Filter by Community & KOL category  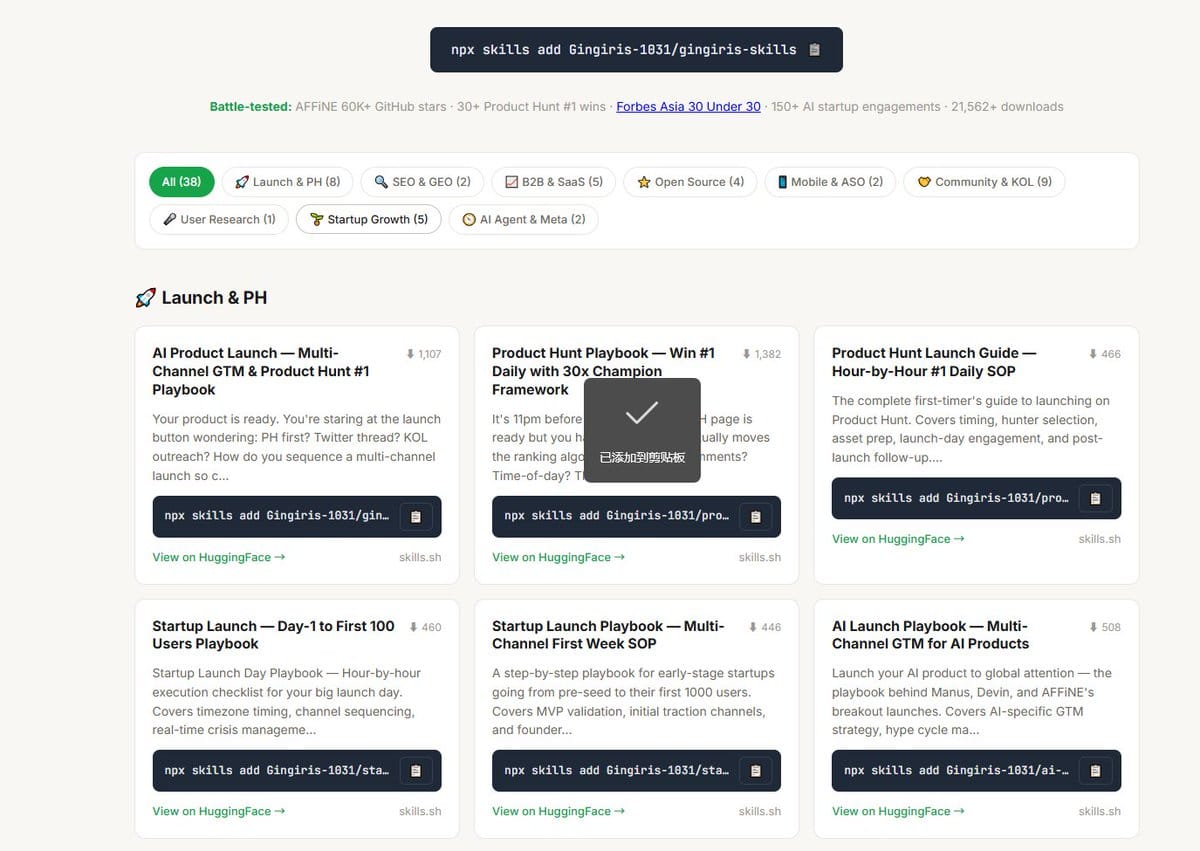pos(984,182)
